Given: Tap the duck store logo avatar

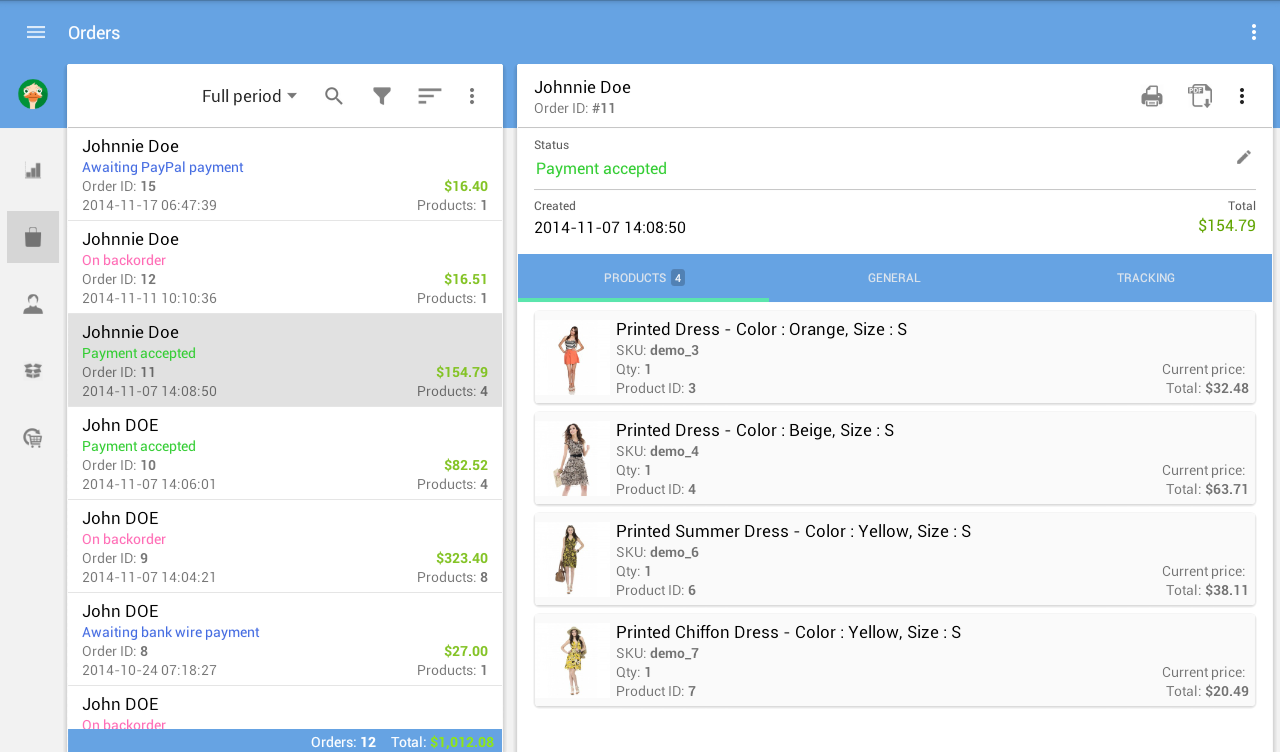Looking at the screenshot, I should point(33,95).
